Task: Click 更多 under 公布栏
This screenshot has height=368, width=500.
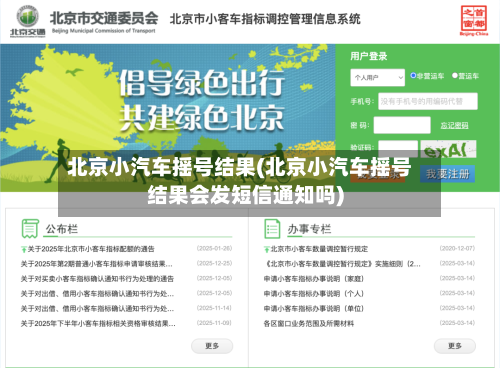Action: coord(212,346)
